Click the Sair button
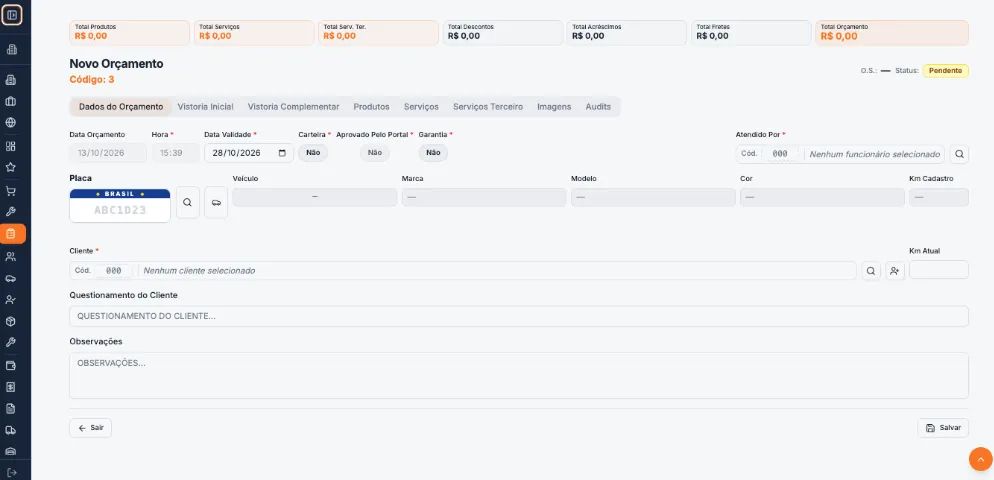 click(91, 428)
